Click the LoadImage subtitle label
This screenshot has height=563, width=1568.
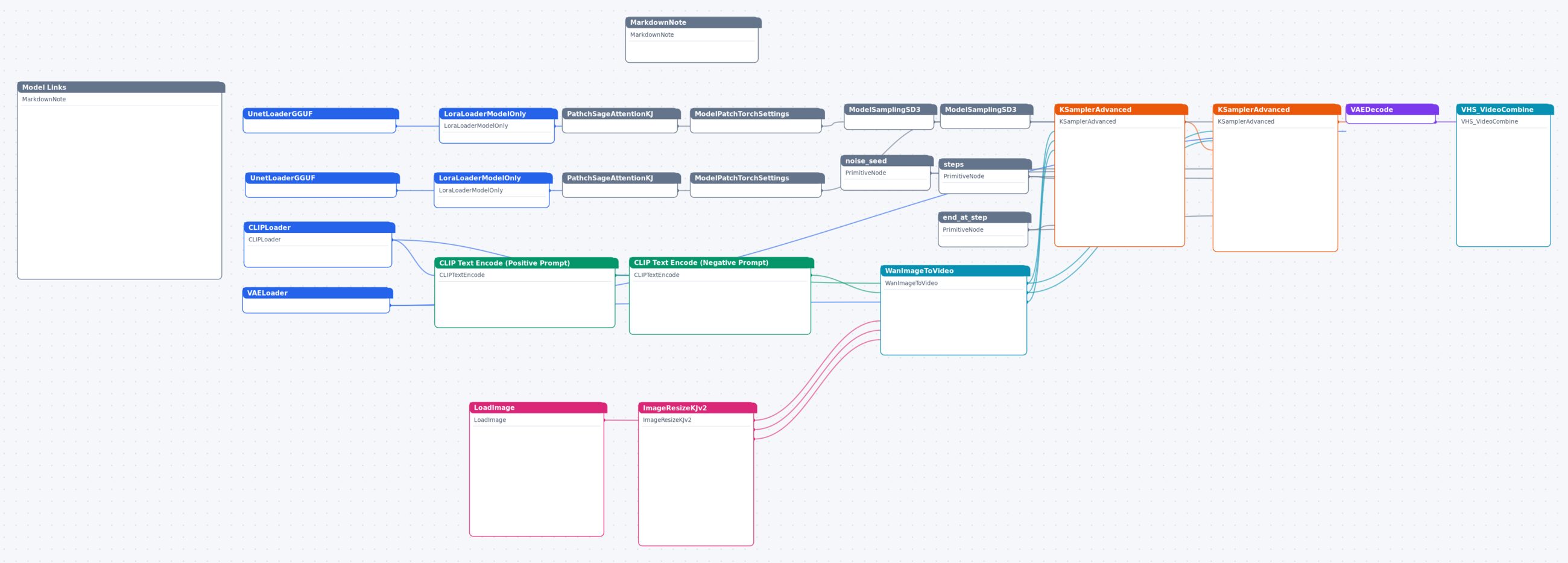tap(490, 420)
